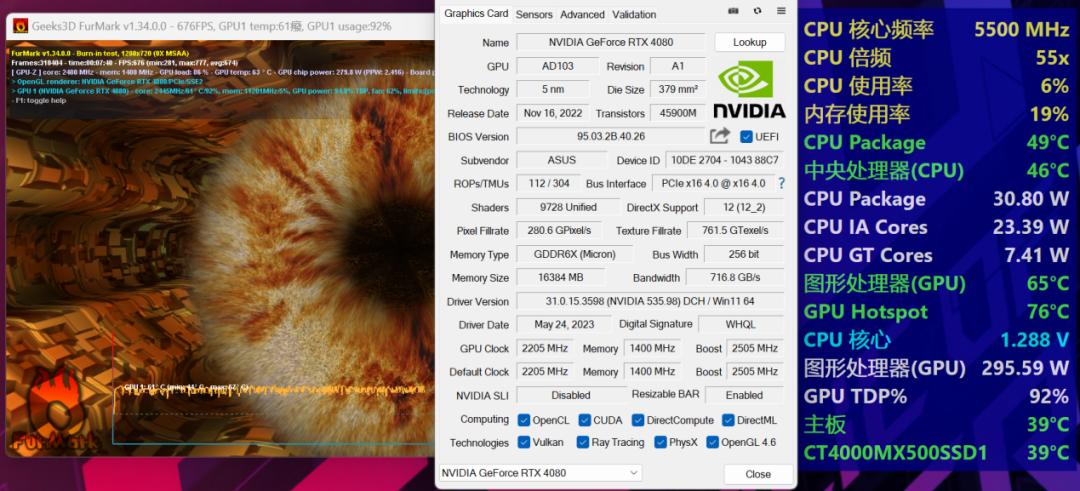The width and height of the screenshot is (1080, 491).
Task: Click the Close button in GPU-Z
Action: 758,474
